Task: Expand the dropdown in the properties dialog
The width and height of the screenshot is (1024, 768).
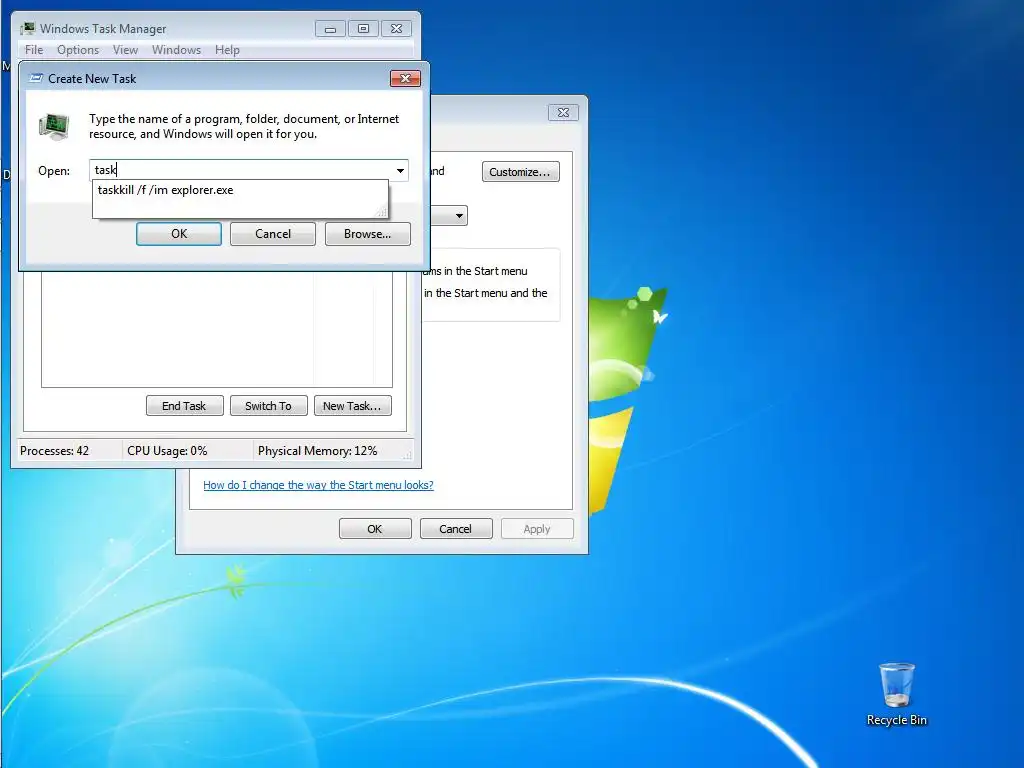Action: pyautogui.click(x=459, y=216)
